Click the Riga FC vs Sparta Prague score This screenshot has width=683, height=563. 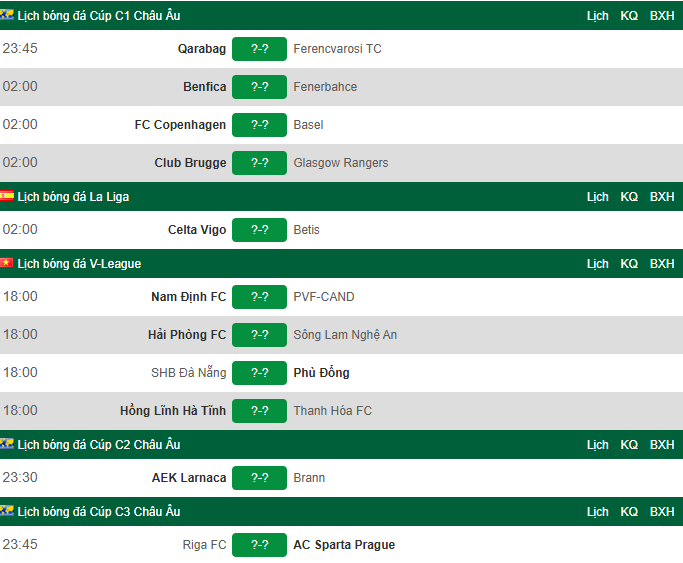[x=259, y=545]
